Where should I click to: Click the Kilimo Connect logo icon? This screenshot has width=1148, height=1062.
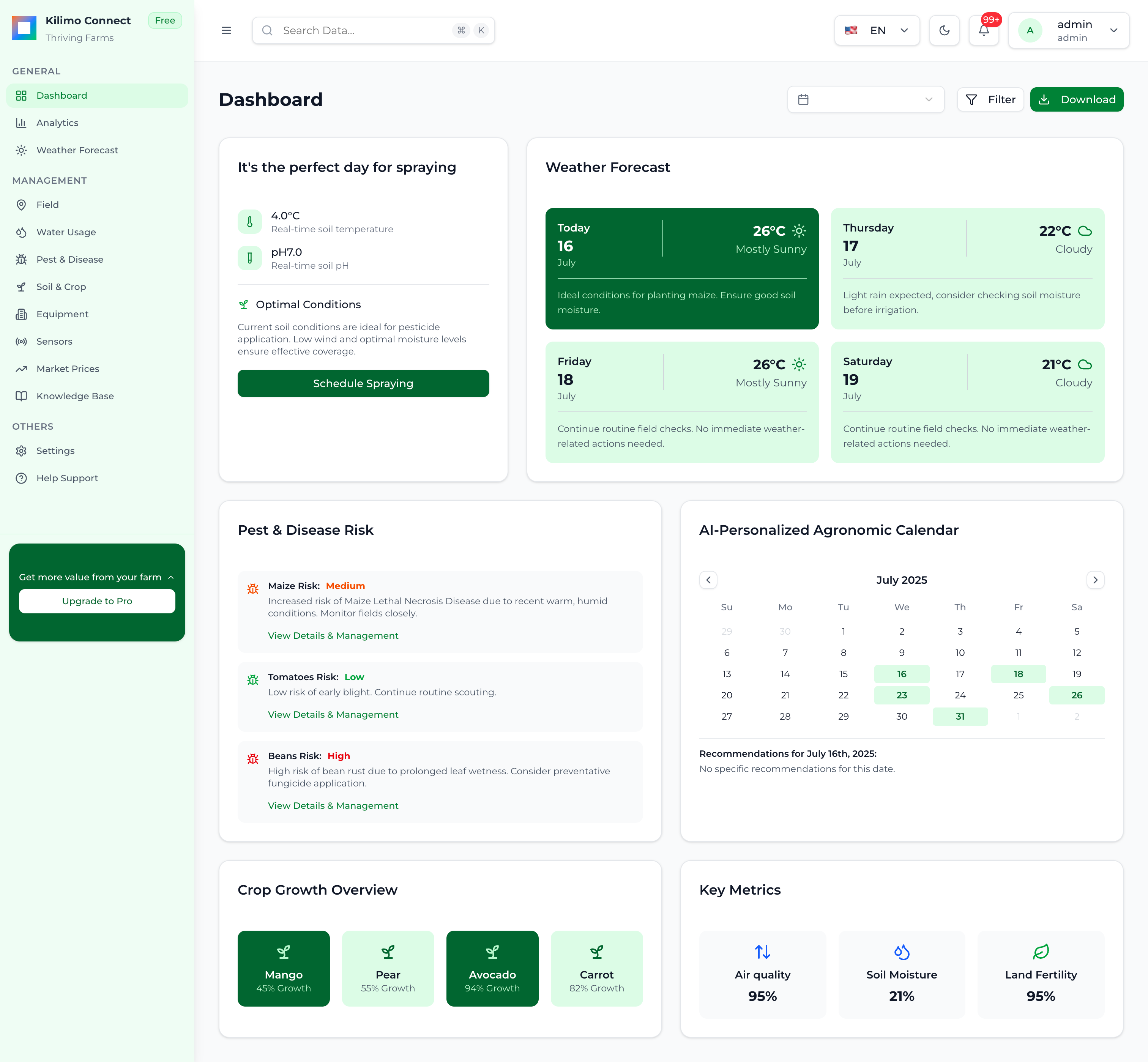pos(24,28)
